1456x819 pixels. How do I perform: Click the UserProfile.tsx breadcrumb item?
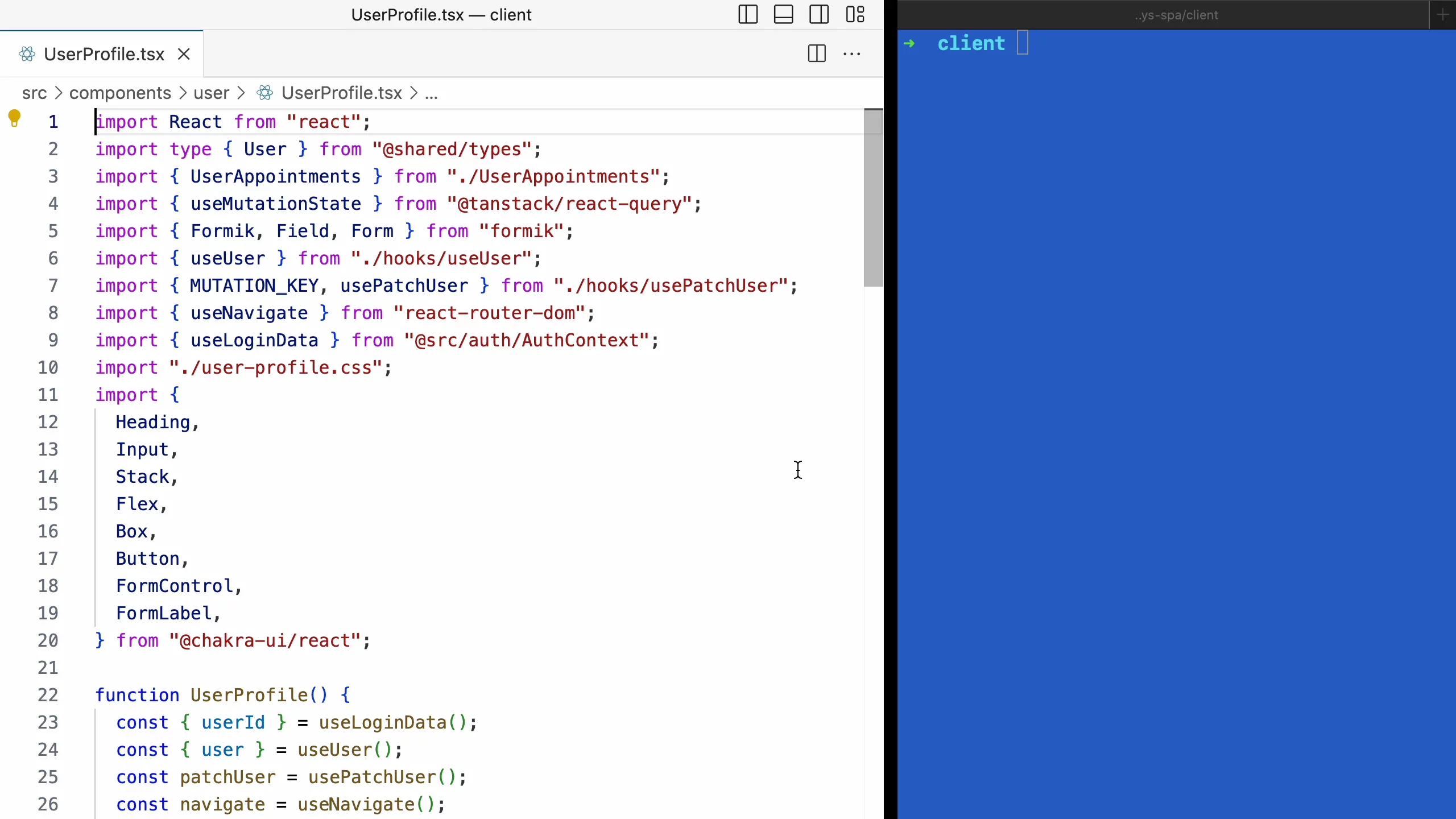click(x=341, y=93)
